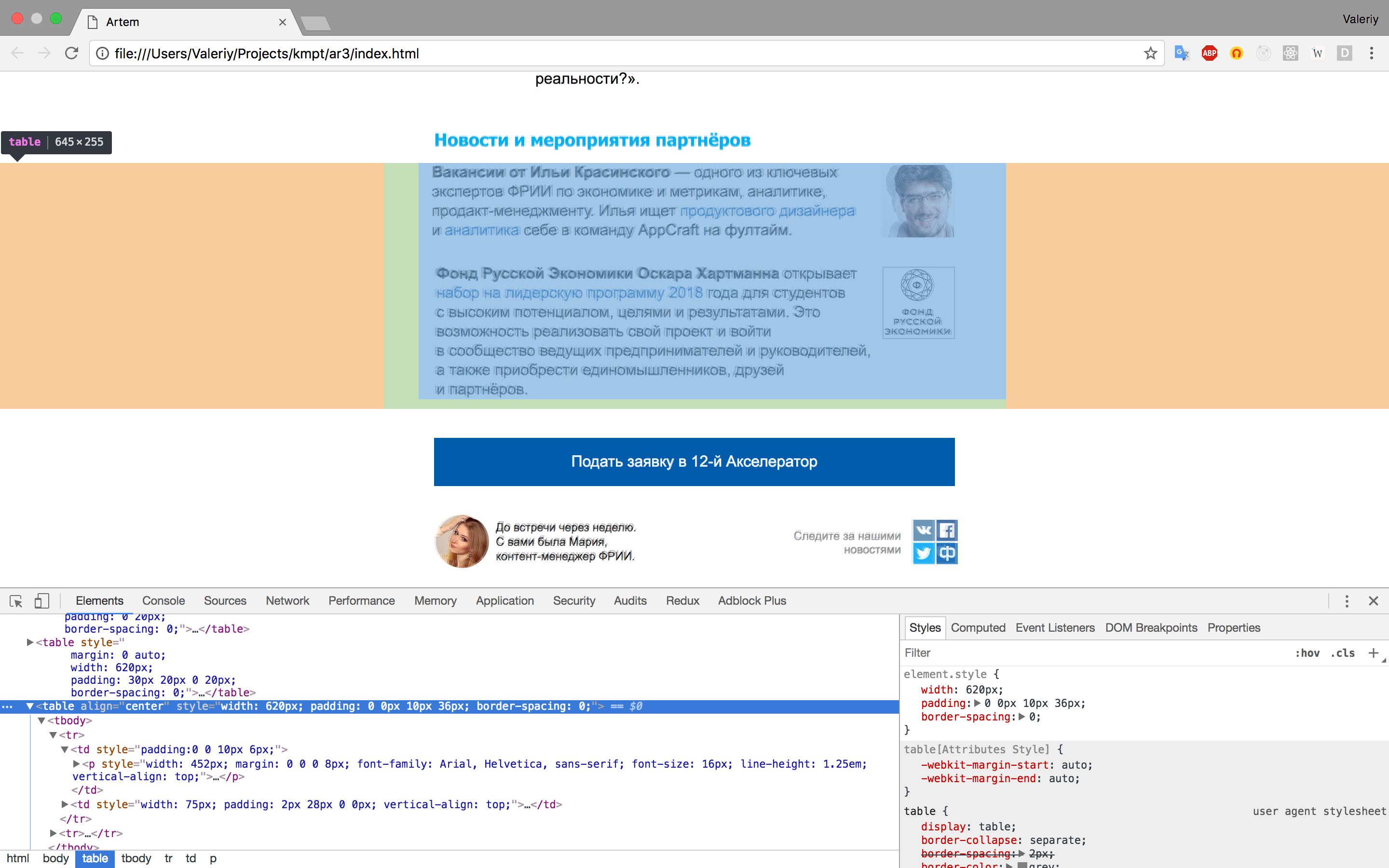Open a new browser tab
The image size is (1389, 868).
pyautogui.click(x=315, y=23)
